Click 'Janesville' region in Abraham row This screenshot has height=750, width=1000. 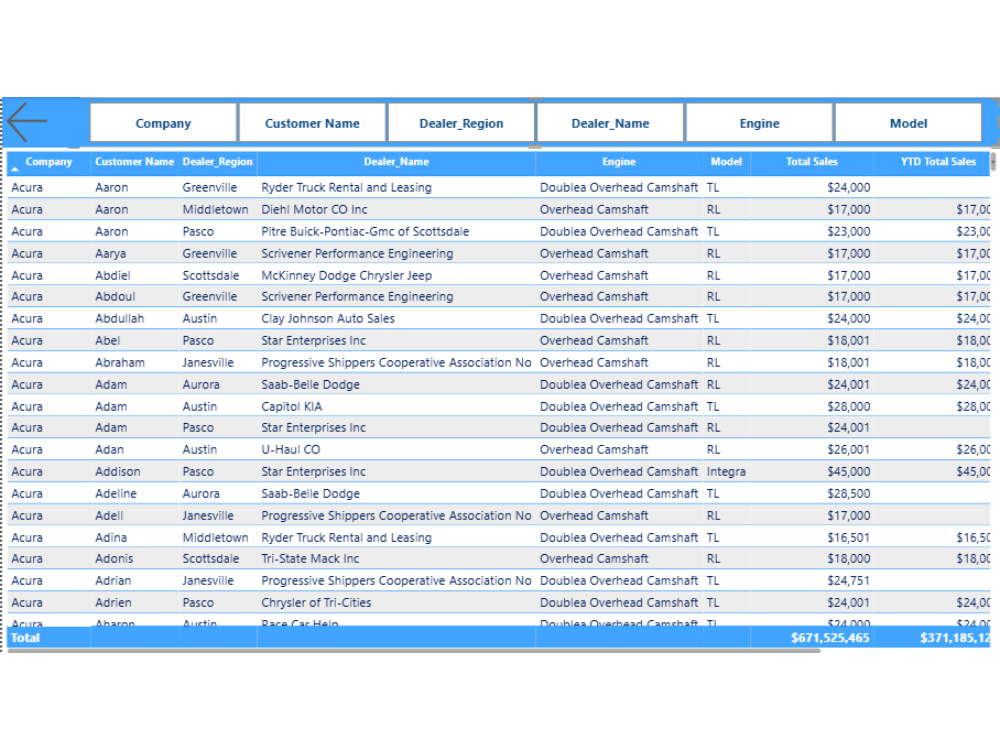pyautogui.click(x=208, y=363)
